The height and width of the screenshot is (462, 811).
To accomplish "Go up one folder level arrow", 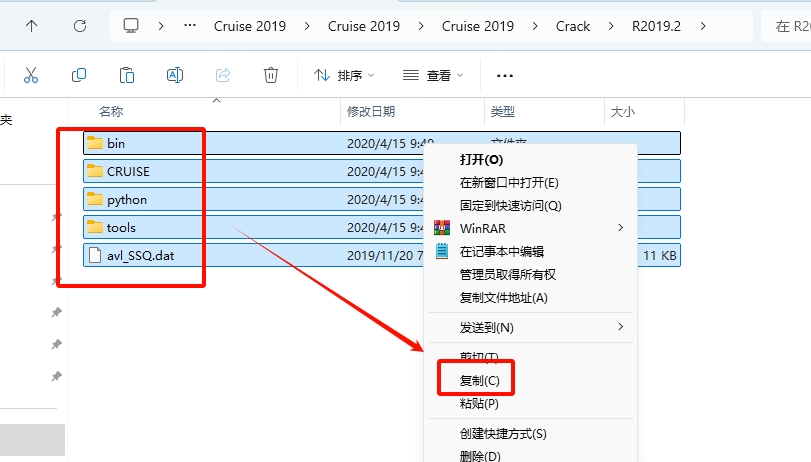I will pyautogui.click(x=32, y=26).
